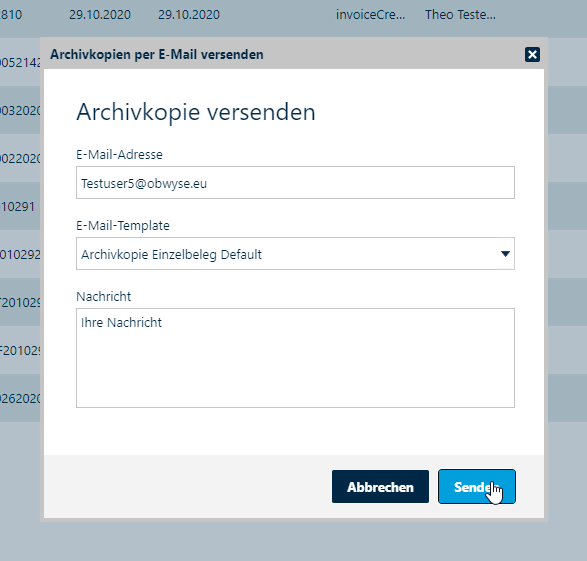Select the invoiceCre... cell in background table
This screenshot has width=587, height=561.
[x=370, y=15]
